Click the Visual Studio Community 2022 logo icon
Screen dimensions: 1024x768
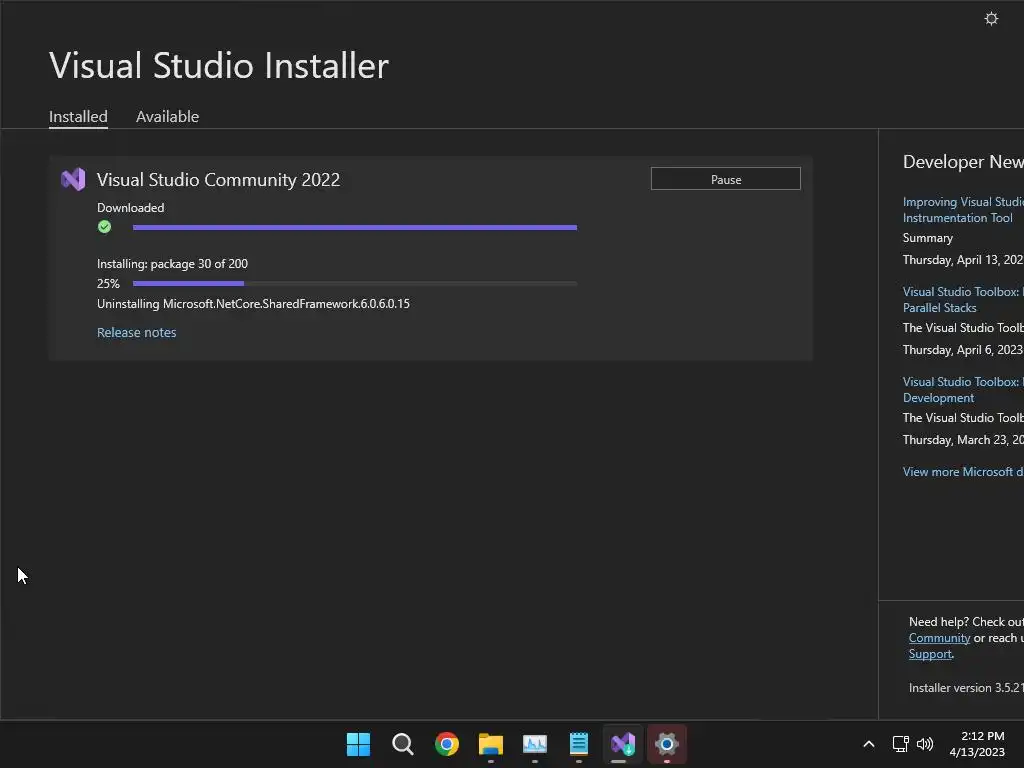tap(73, 180)
